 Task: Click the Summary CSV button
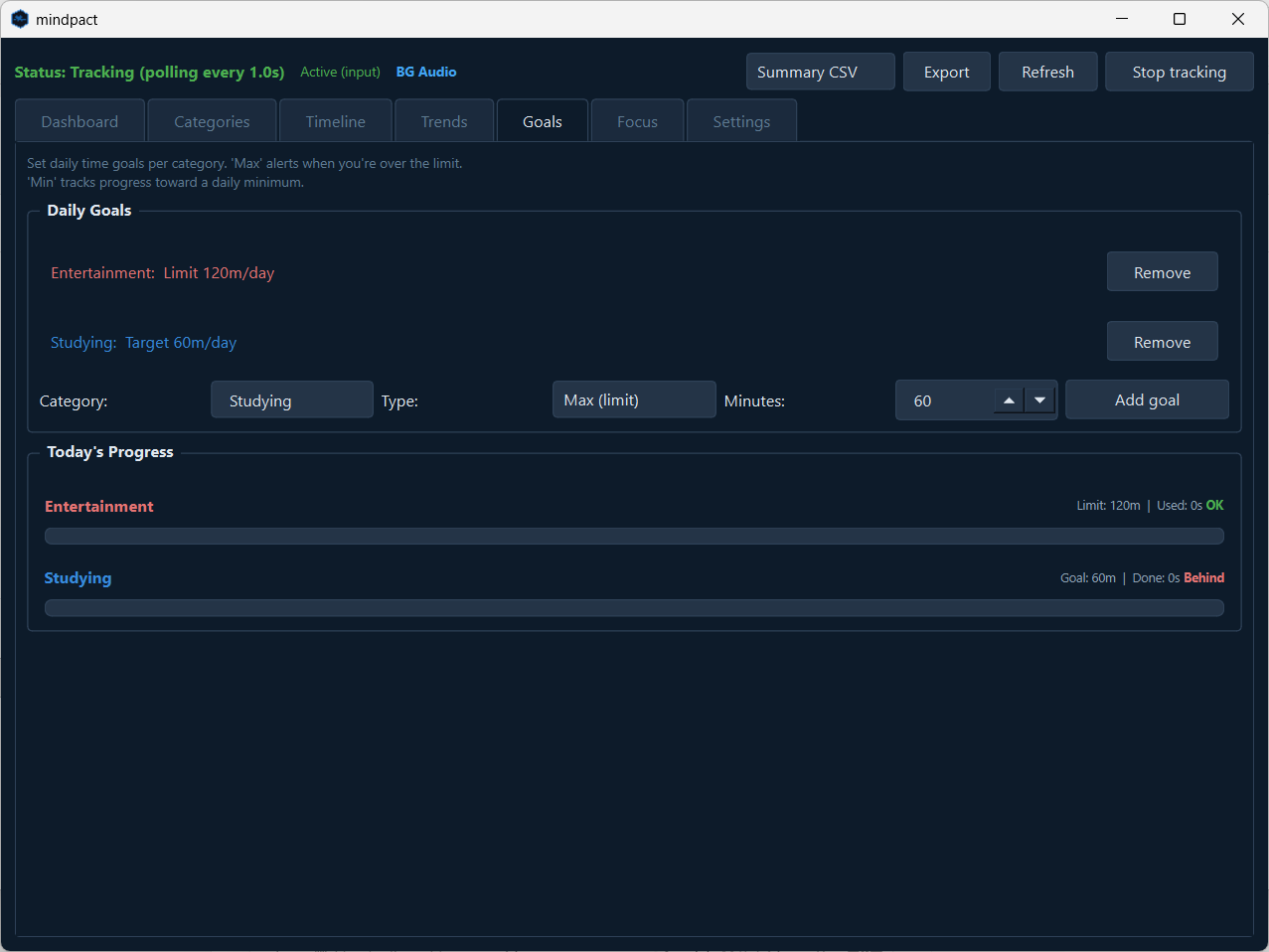pyautogui.click(x=820, y=72)
